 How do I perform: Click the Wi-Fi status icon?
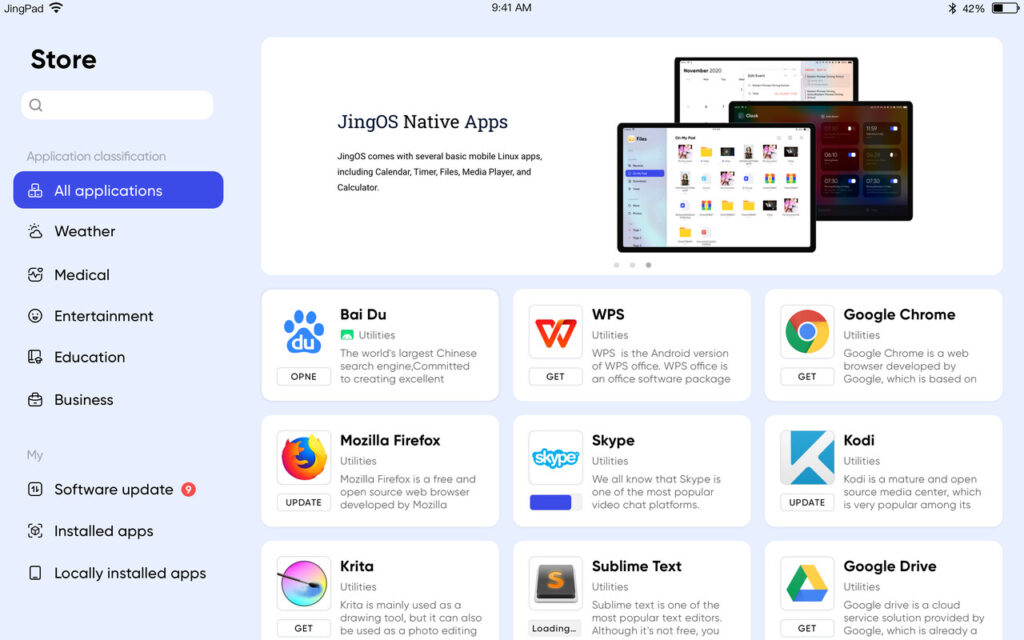pos(56,8)
